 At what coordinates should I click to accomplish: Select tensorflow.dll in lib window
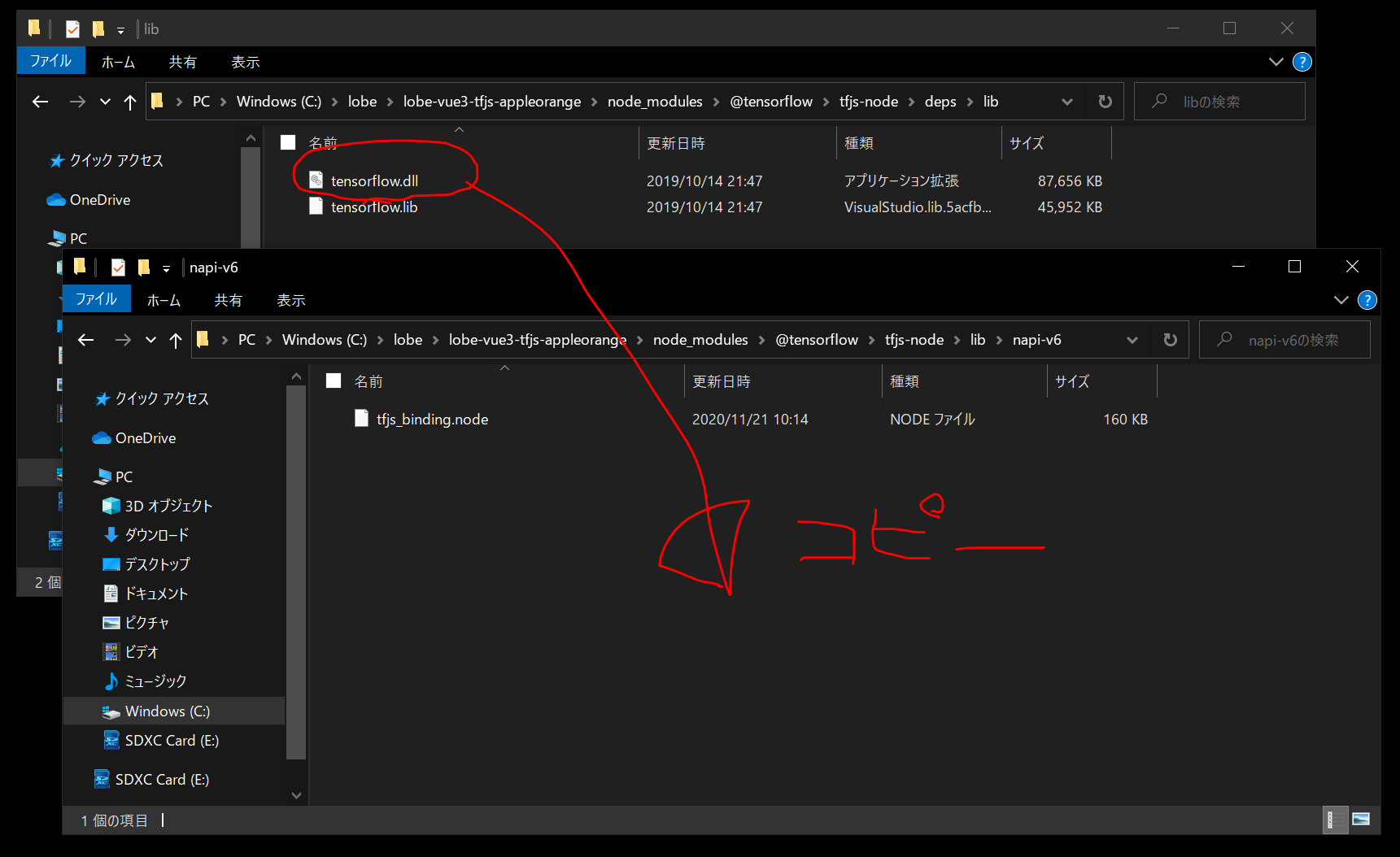[x=364, y=181]
